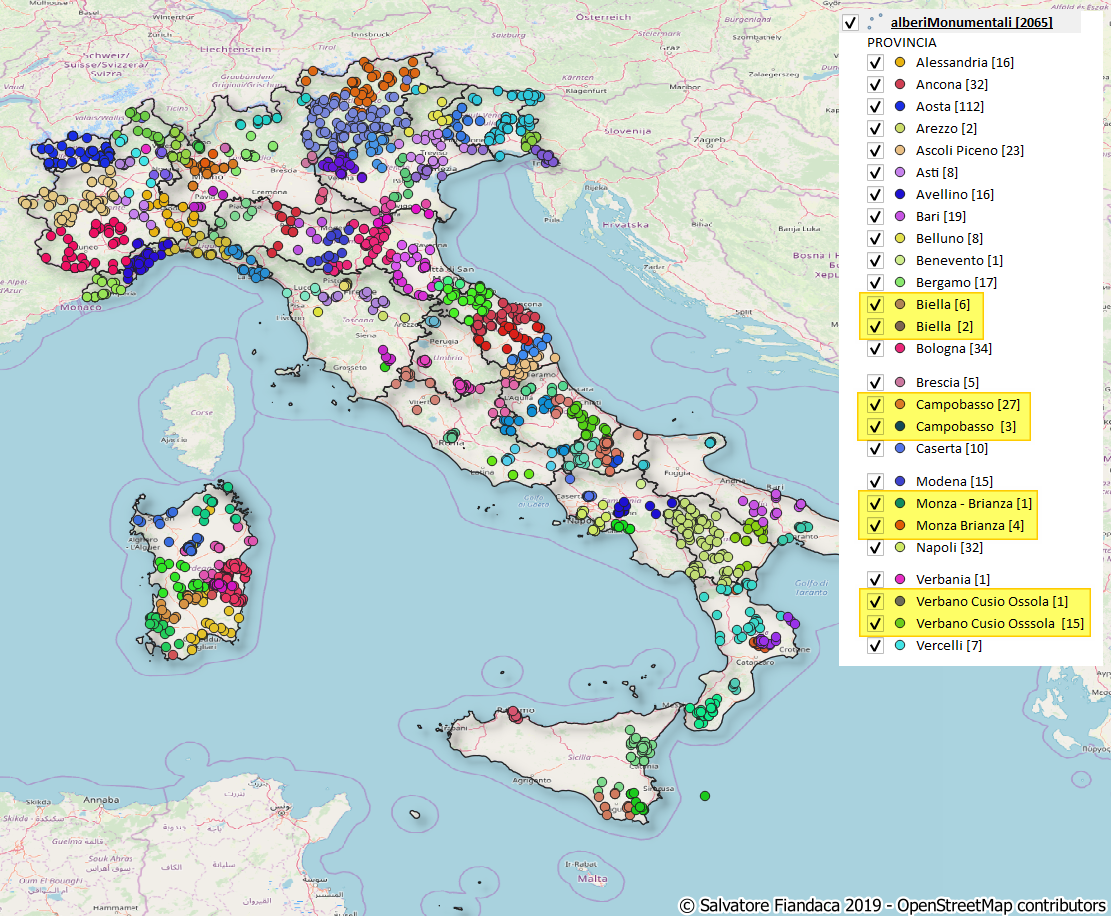Click the Monza Brianza [4] orange symbol
Image resolution: width=1111 pixels, height=916 pixels.
899,525
